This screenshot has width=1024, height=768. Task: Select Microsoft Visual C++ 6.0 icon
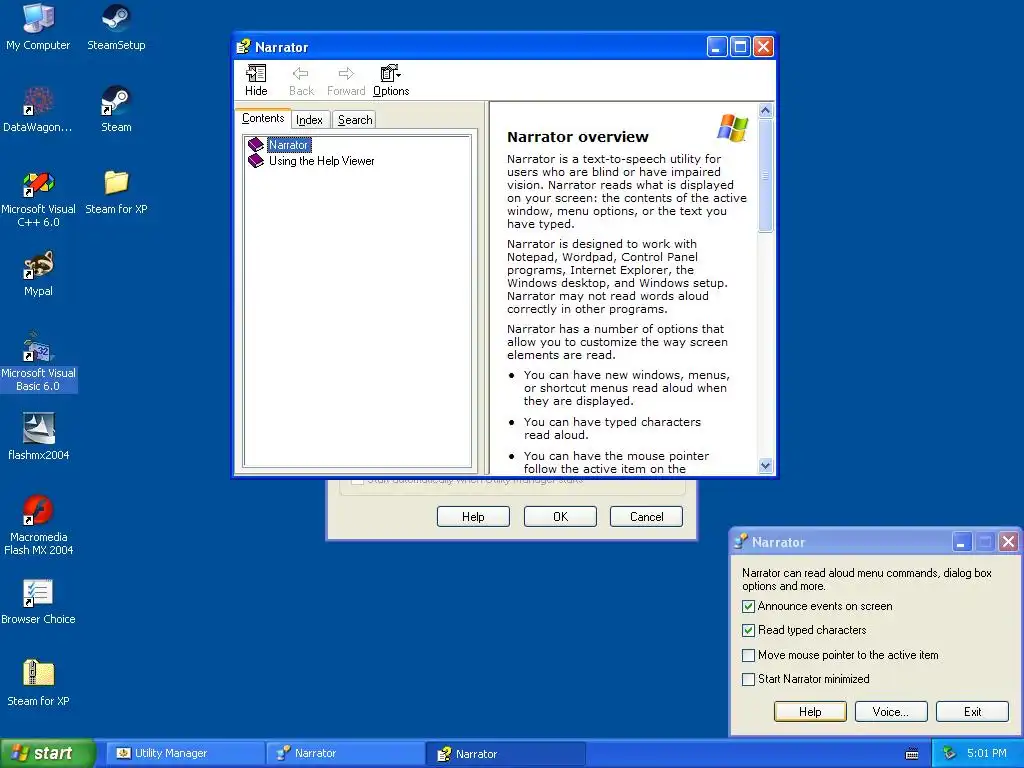38,199
